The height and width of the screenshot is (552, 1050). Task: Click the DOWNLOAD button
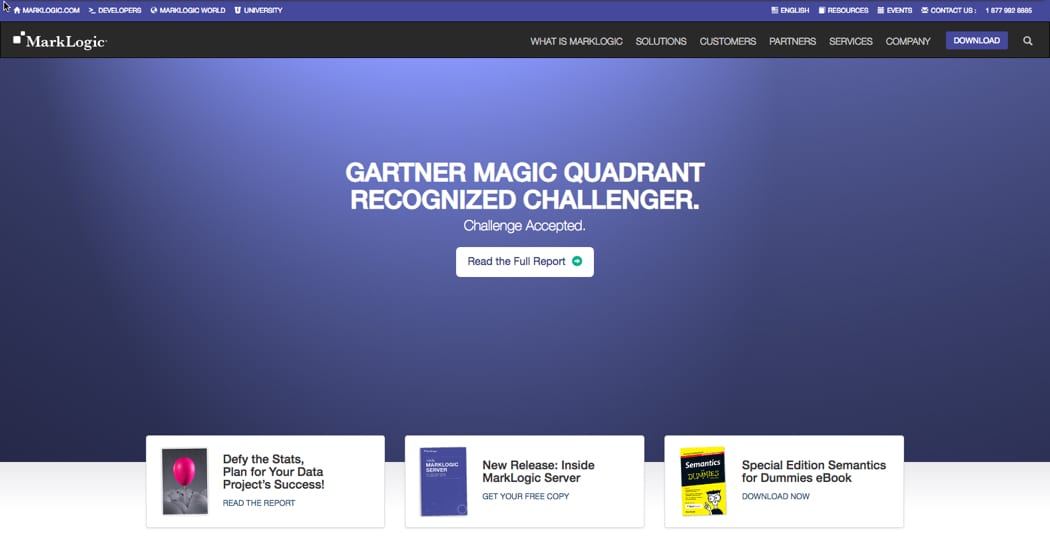[x=976, y=40]
